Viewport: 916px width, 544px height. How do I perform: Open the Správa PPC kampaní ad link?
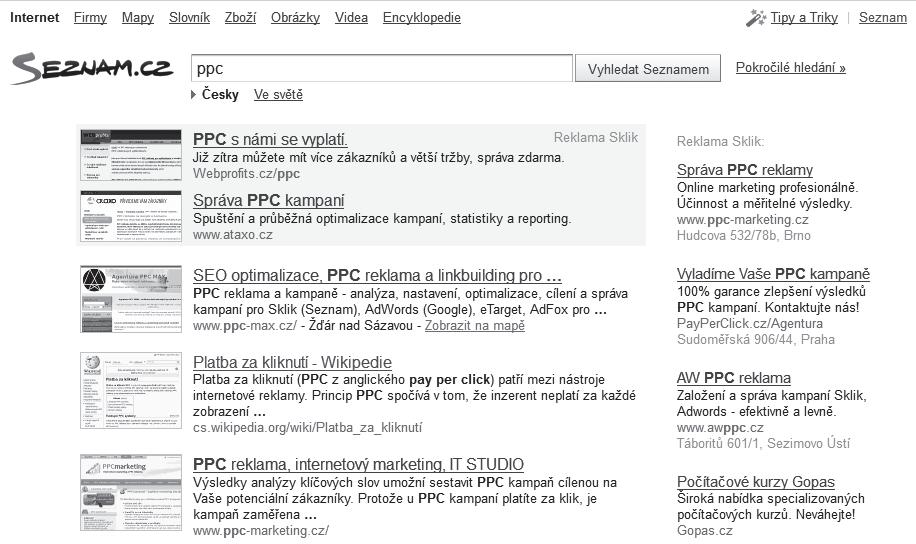click(x=269, y=200)
